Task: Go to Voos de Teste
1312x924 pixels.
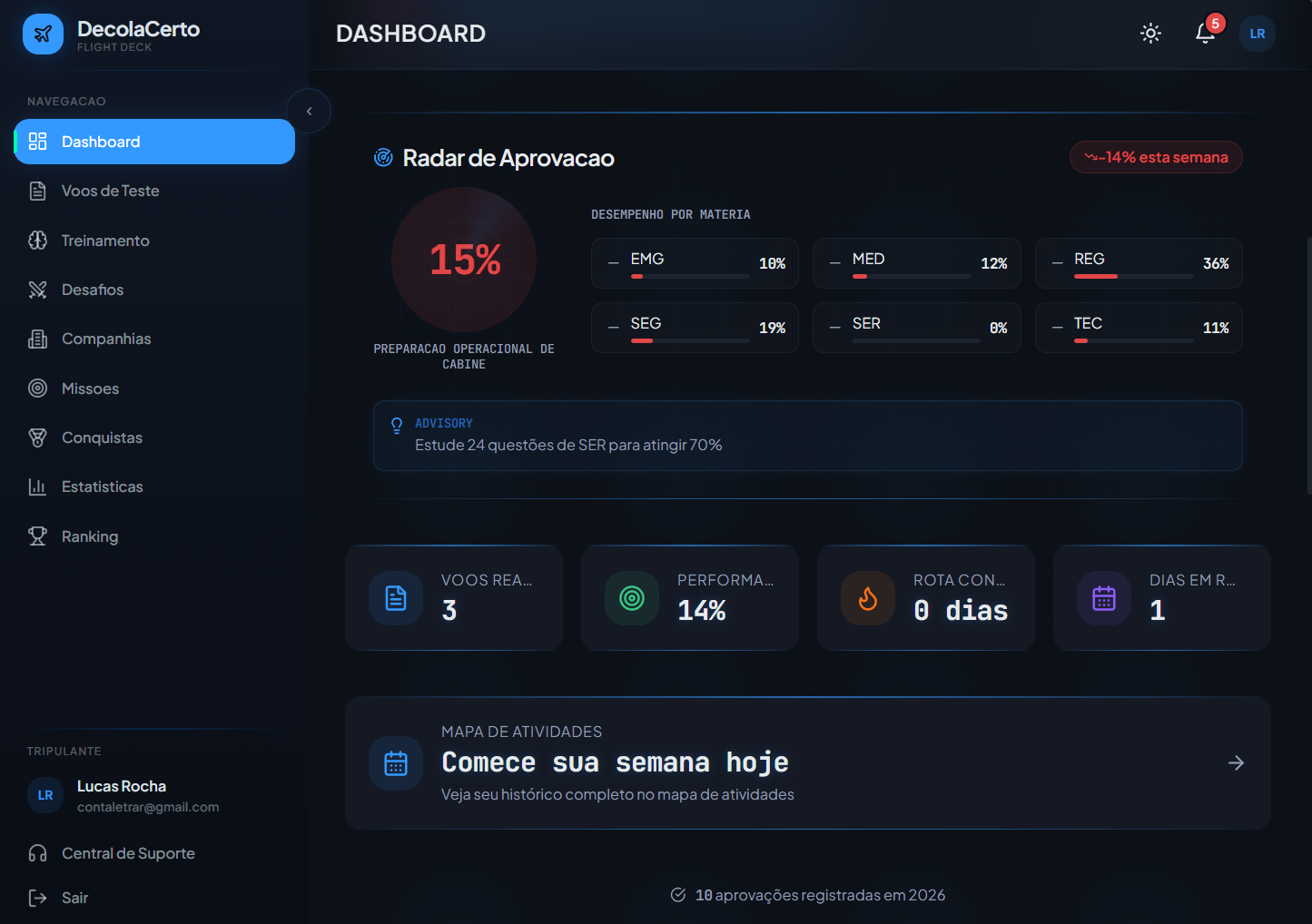Action: point(154,191)
